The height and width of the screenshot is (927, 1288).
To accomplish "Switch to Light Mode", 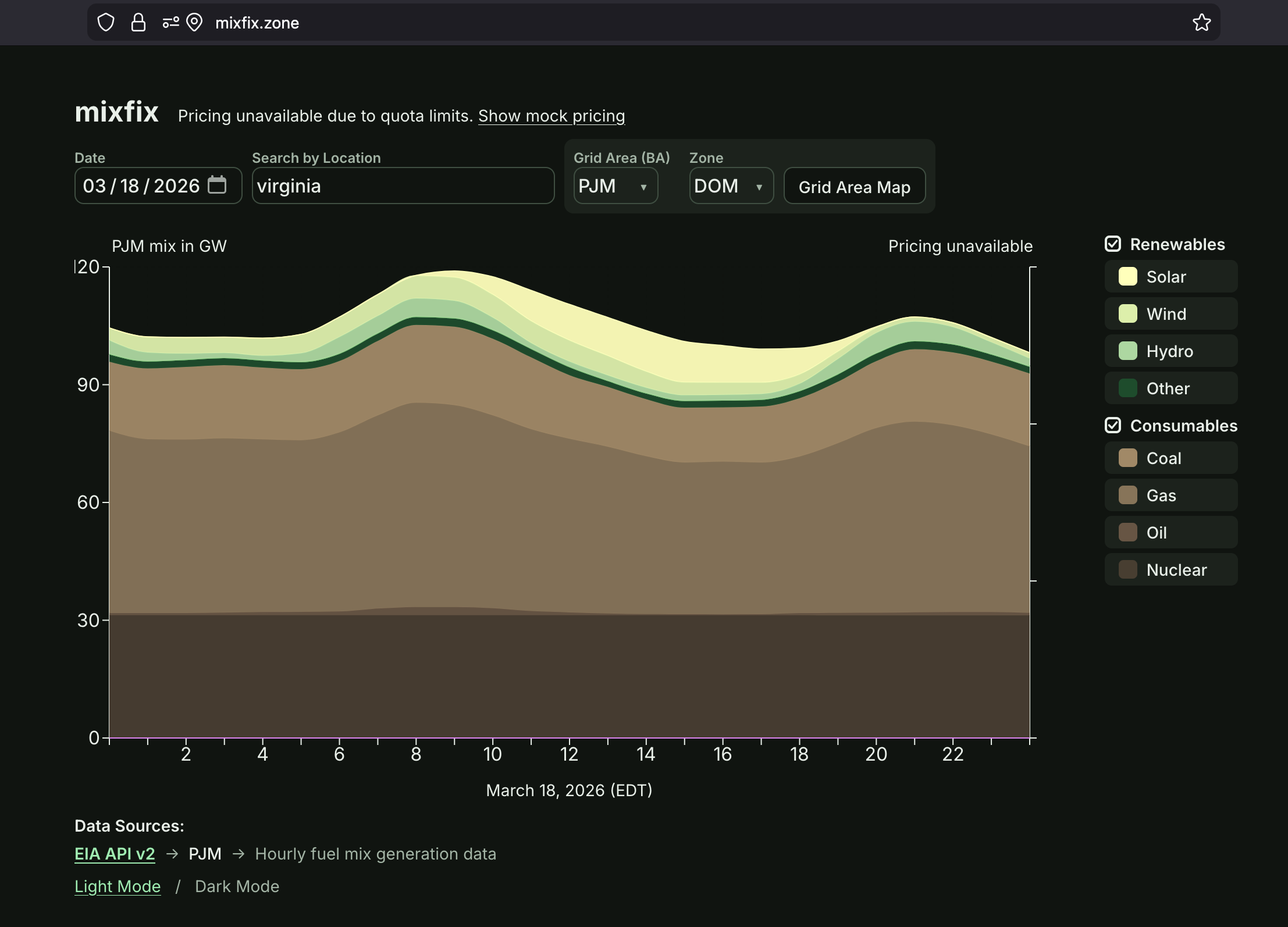I will point(118,886).
